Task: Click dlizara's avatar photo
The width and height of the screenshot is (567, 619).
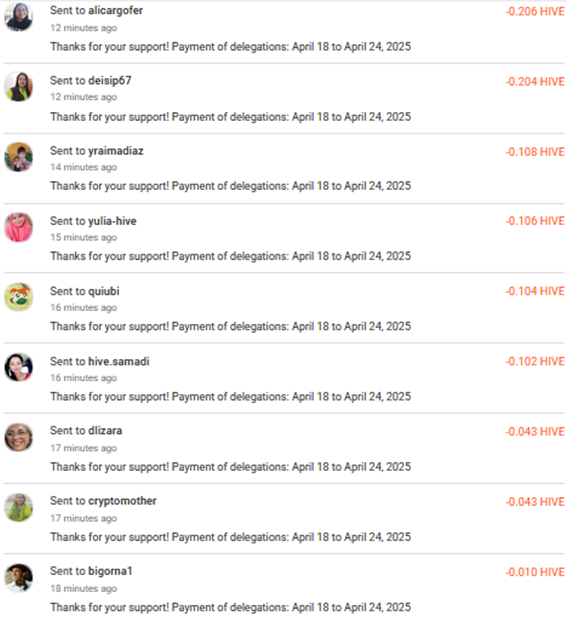Action: pyautogui.click(x=19, y=437)
